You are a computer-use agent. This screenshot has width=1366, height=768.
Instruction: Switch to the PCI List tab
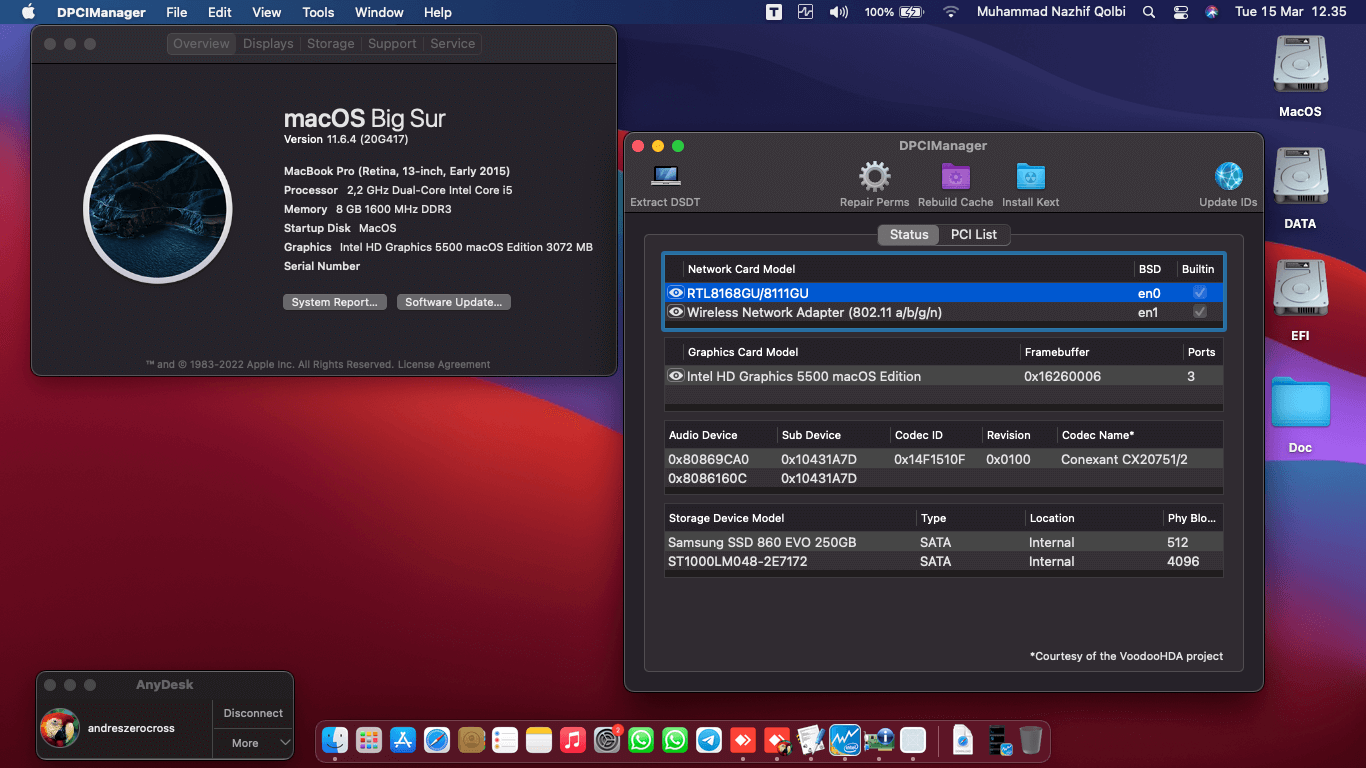click(975, 234)
